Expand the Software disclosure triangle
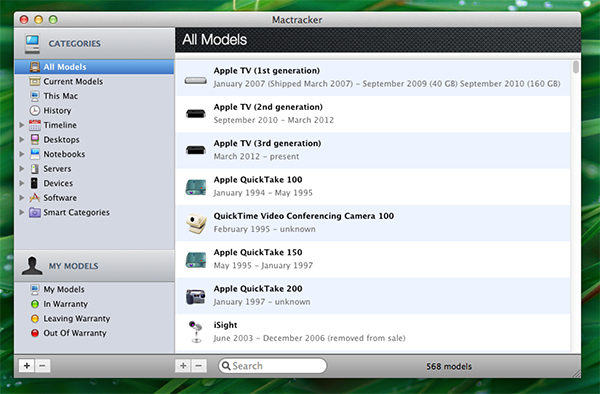Image resolution: width=600 pixels, height=394 pixels. [x=22, y=198]
